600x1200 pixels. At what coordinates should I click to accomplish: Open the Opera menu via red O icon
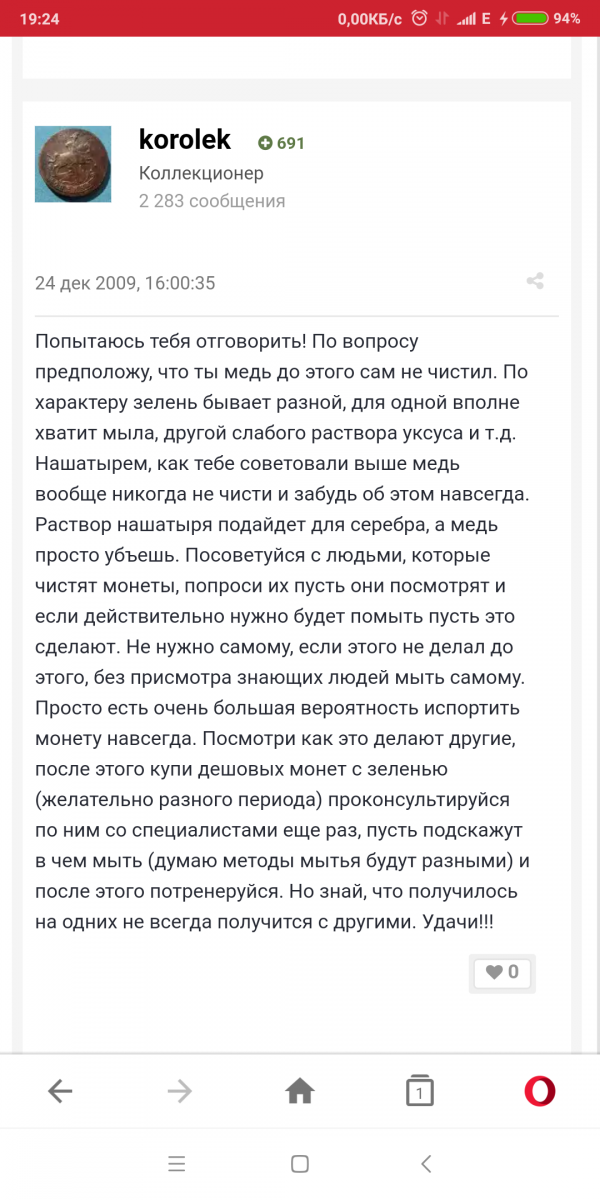pos(540,1091)
